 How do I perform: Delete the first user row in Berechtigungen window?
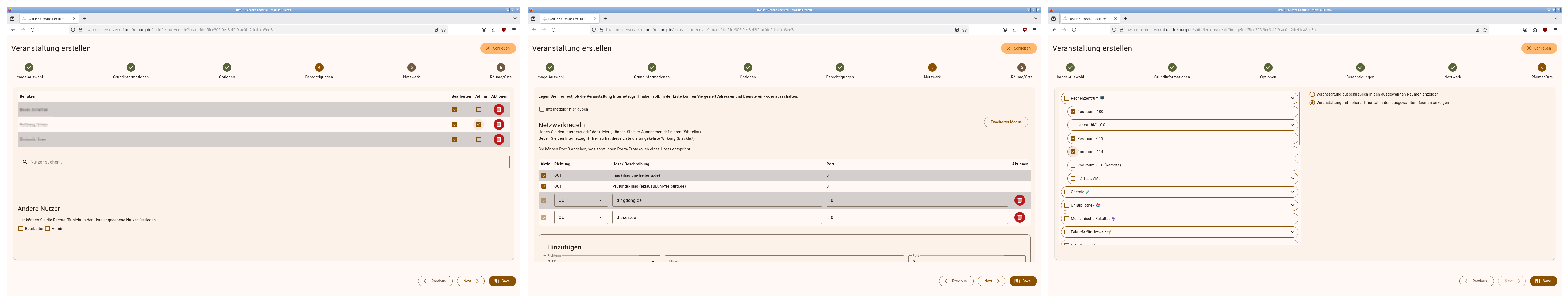click(498, 110)
